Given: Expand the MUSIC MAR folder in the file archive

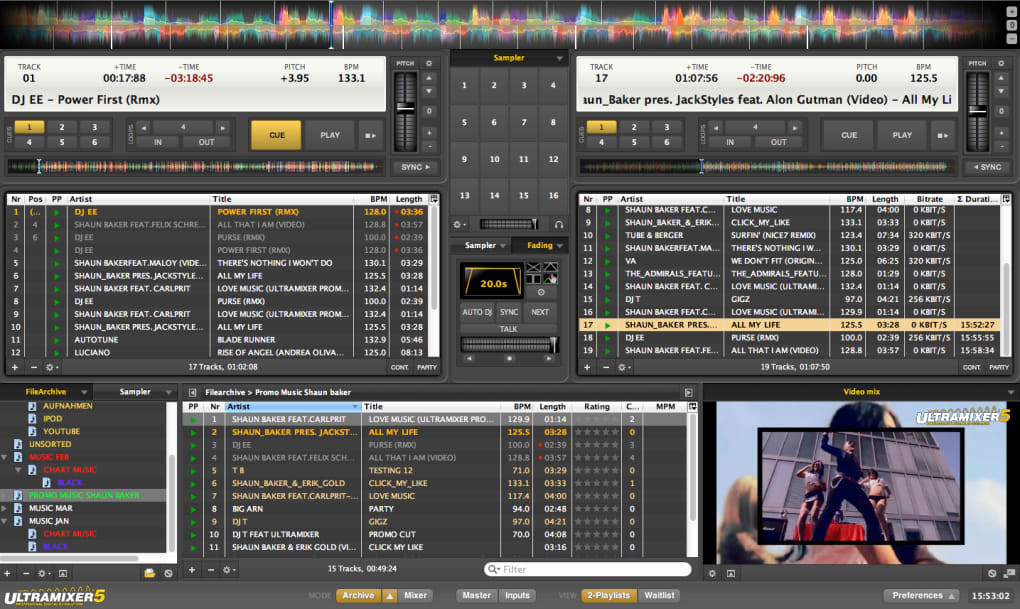Looking at the screenshot, I should tap(5, 508).
